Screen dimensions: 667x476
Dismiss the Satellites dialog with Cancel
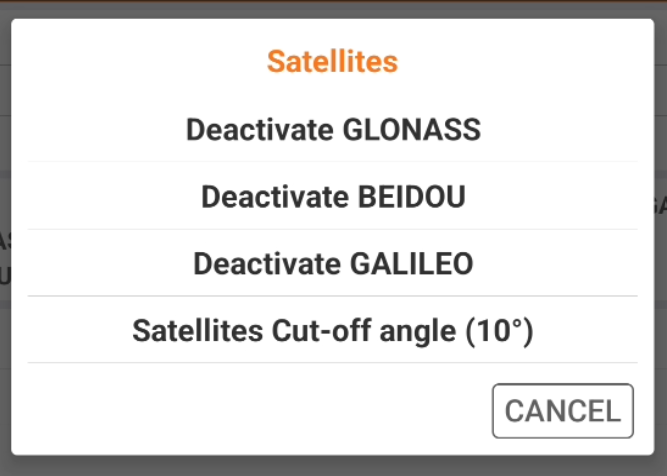coord(562,410)
